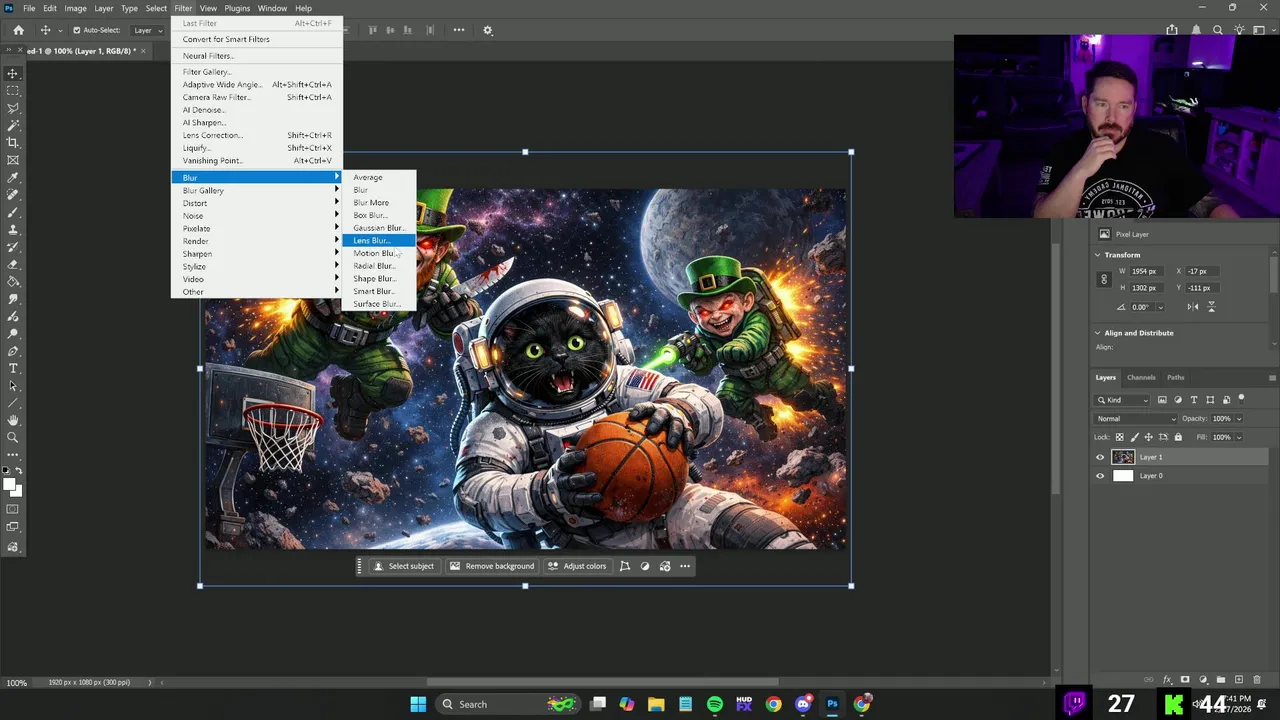Viewport: 1280px width, 720px height.
Task: Click the lock image pixels brush icon
Action: (1134, 437)
